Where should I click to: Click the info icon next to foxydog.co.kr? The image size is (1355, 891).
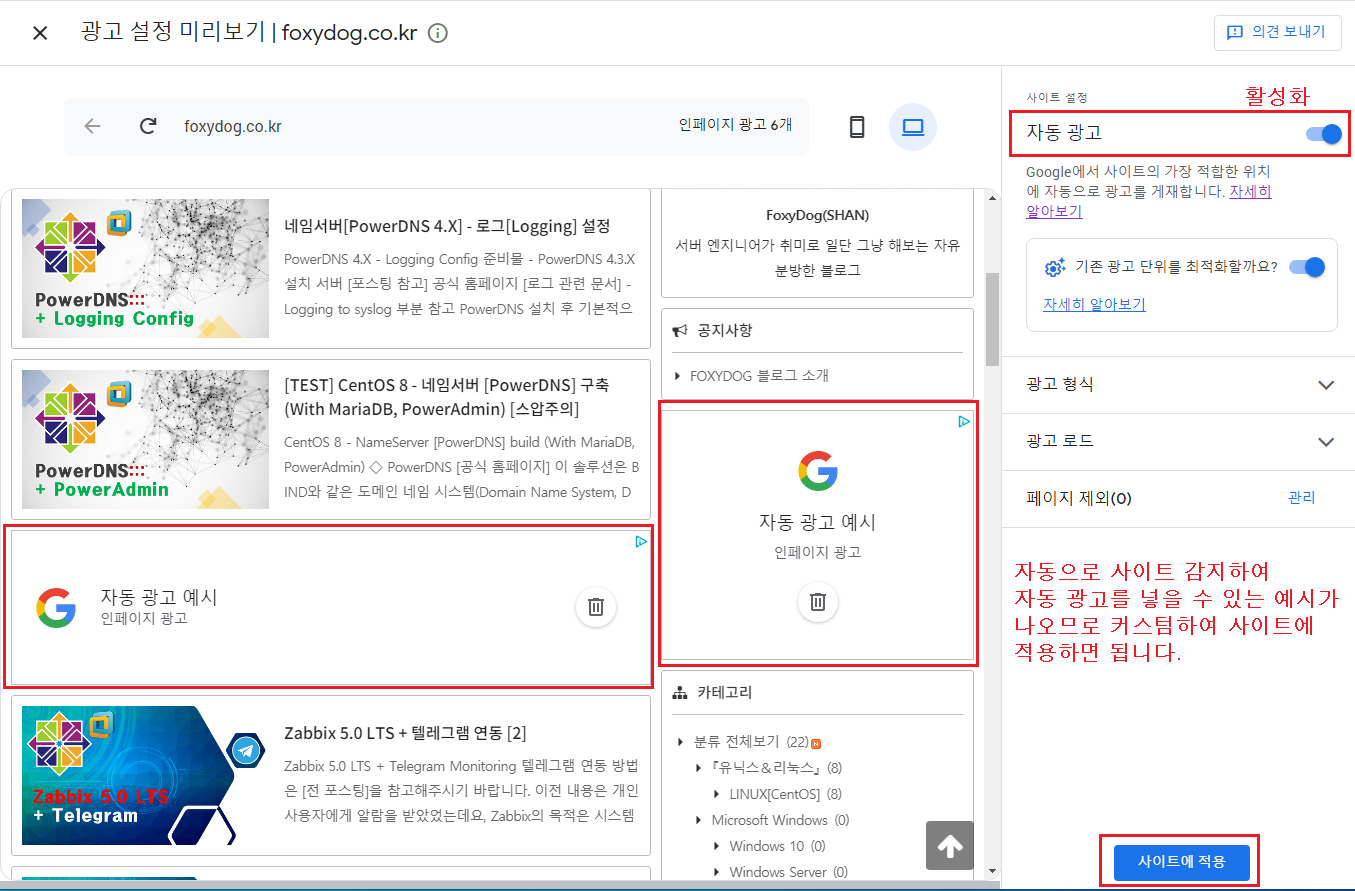pyautogui.click(x=437, y=33)
